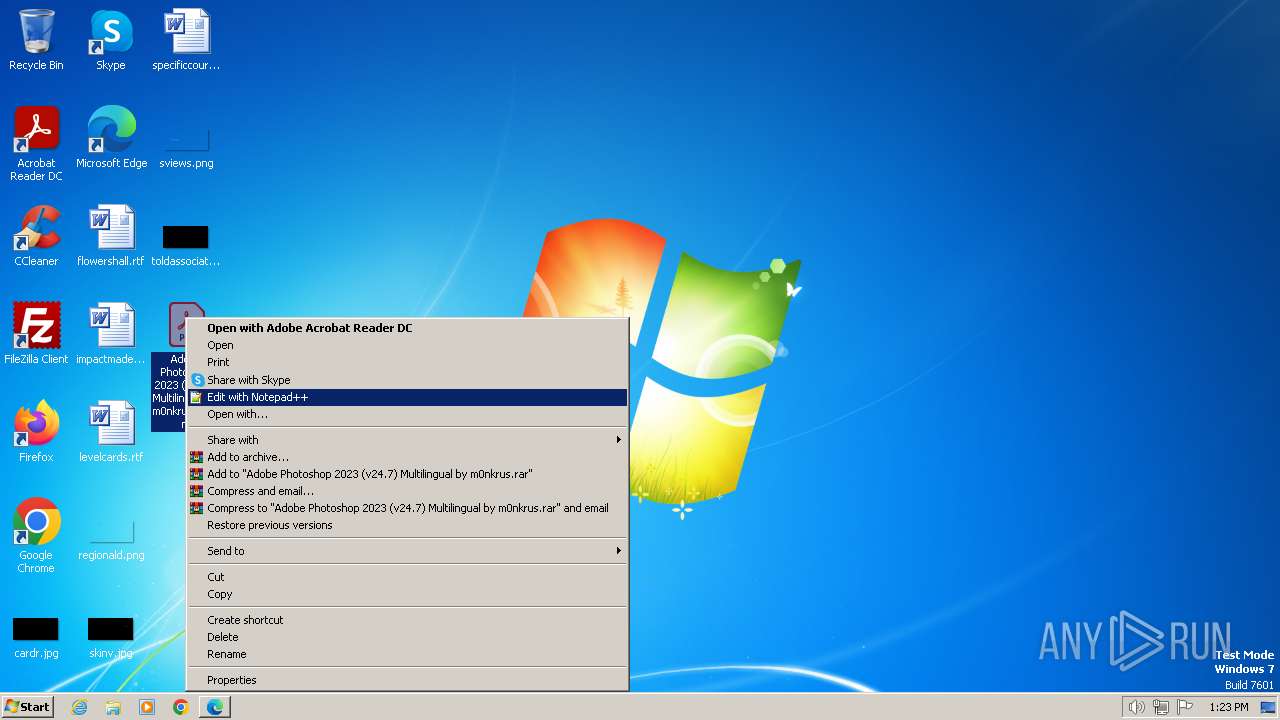Open the volume speaker tray icon
The image size is (1280, 720).
pos(1137,707)
